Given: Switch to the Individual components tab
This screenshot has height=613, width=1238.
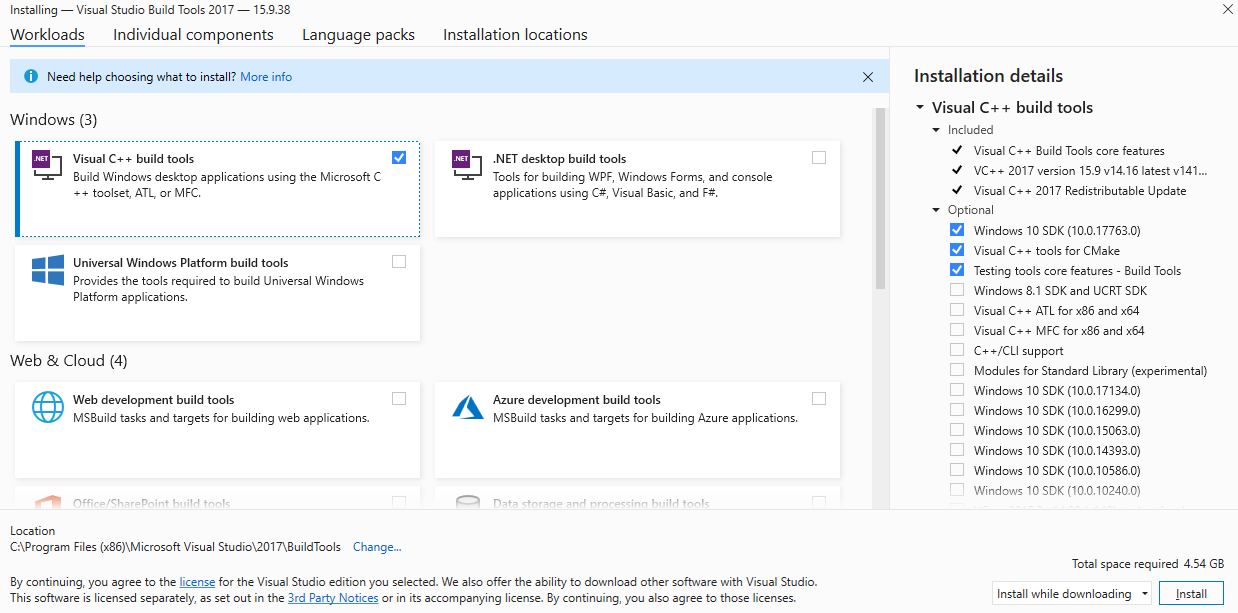Looking at the screenshot, I should [x=193, y=35].
